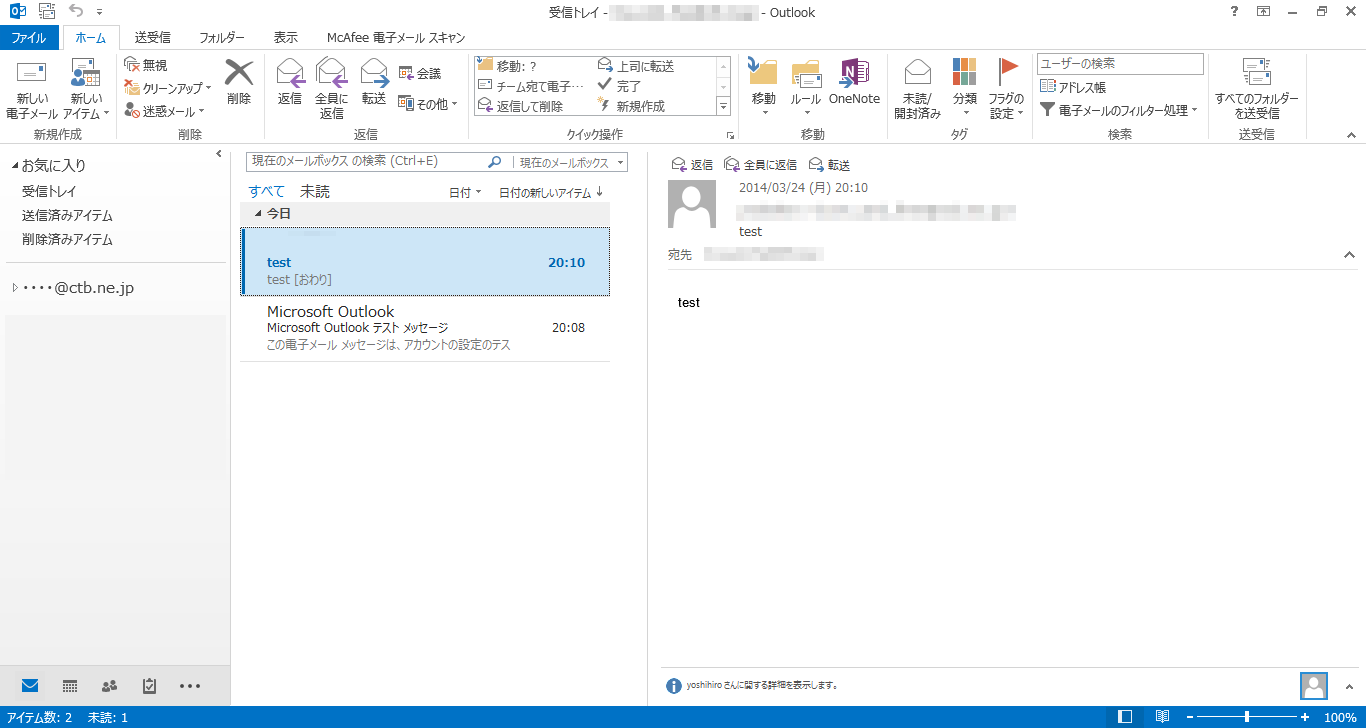Click the zoom slider handle

[1246, 717]
